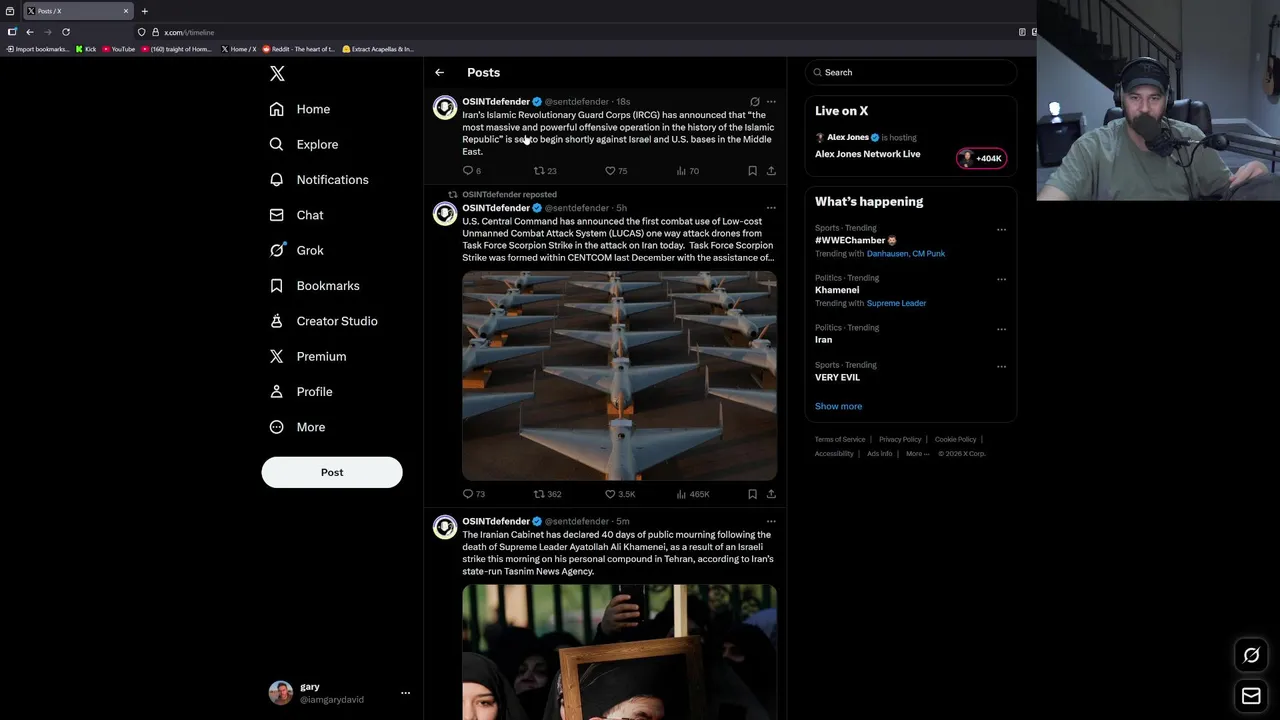The image size is (1280, 720).
Task: Click the Post button
Action: pyautogui.click(x=332, y=472)
